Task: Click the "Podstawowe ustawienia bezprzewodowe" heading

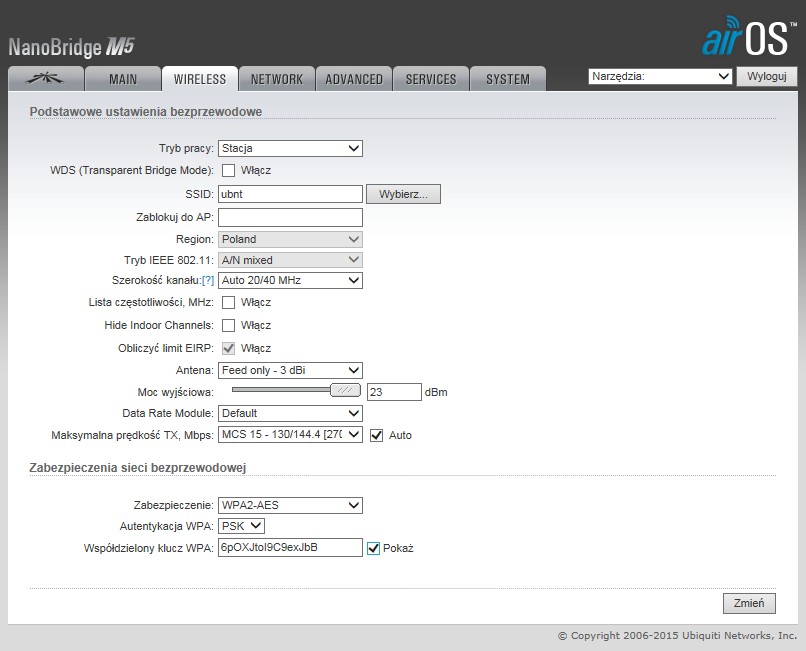Action: [146, 112]
